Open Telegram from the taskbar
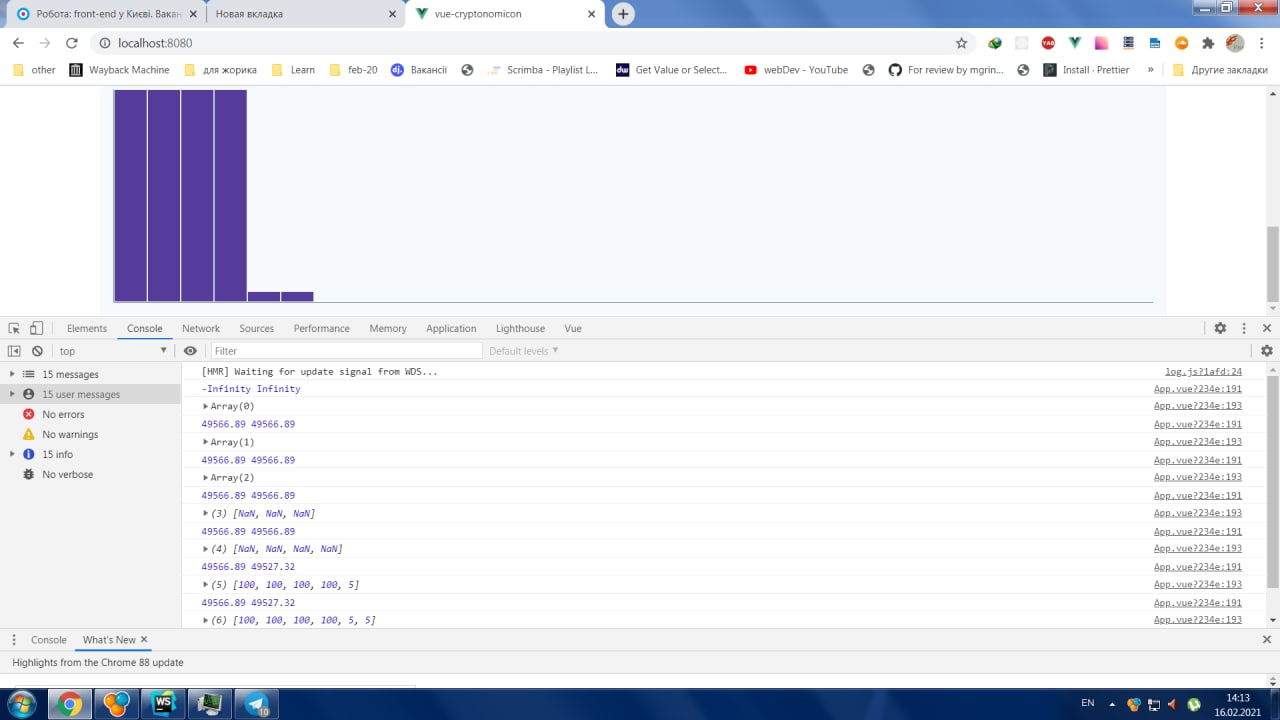Screen dimensions: 1280x720 pos(257,704)
